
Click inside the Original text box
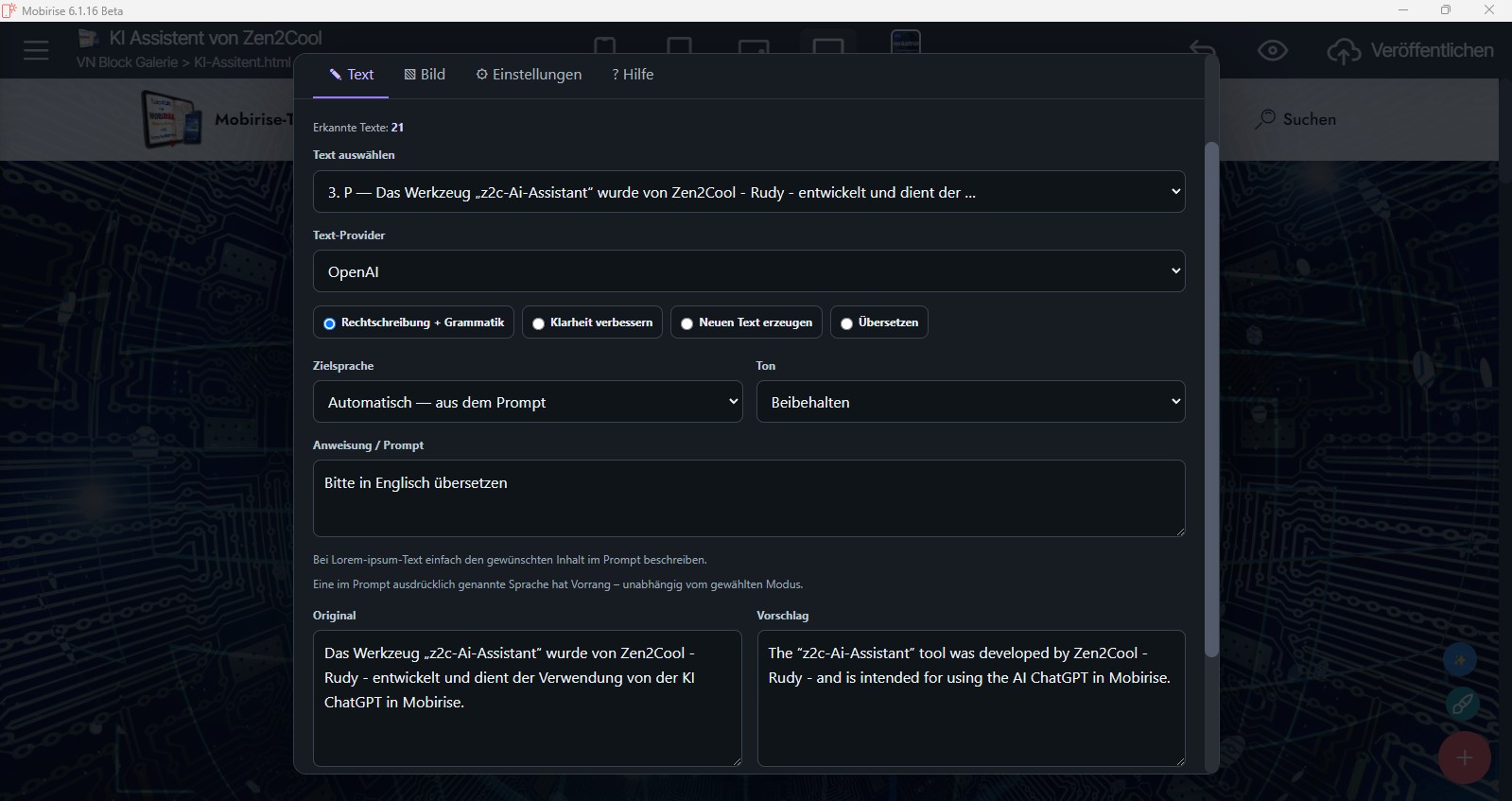528,698
